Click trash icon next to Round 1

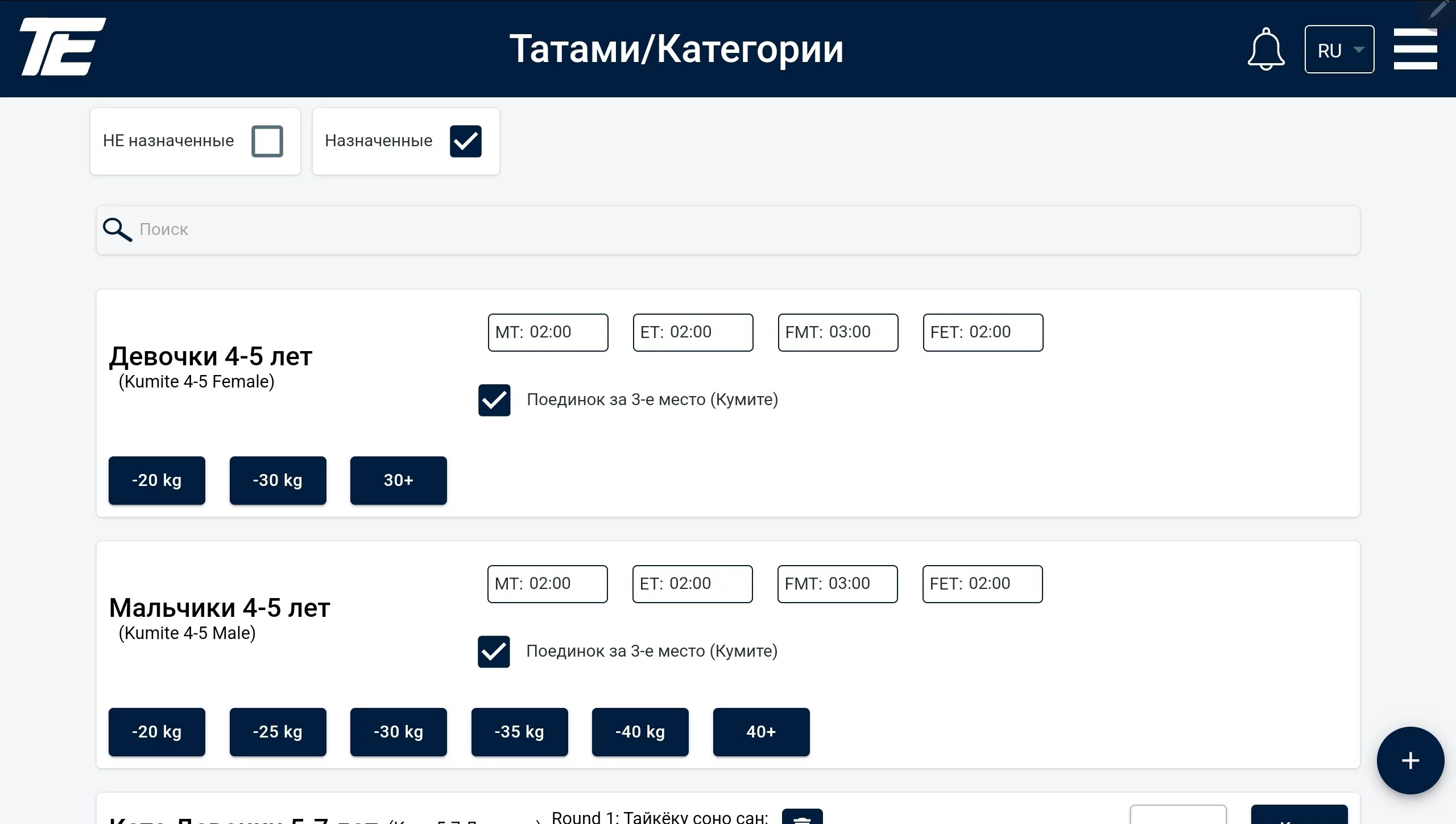click(x=802, y=816)
